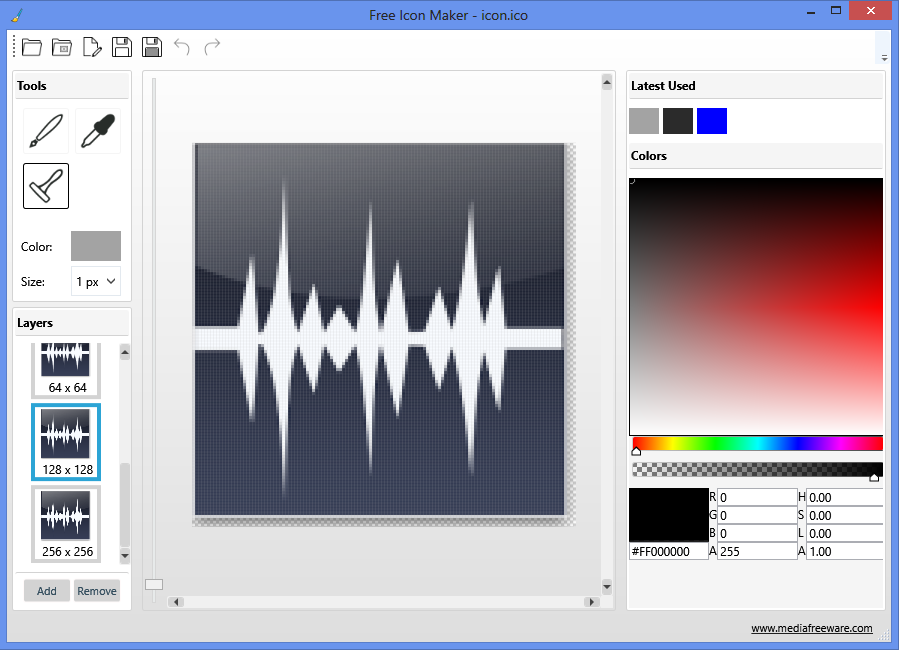The height and width of the screenshot is (650, 899).
Task: Select the Eraser tool
Action: (44, 186)
